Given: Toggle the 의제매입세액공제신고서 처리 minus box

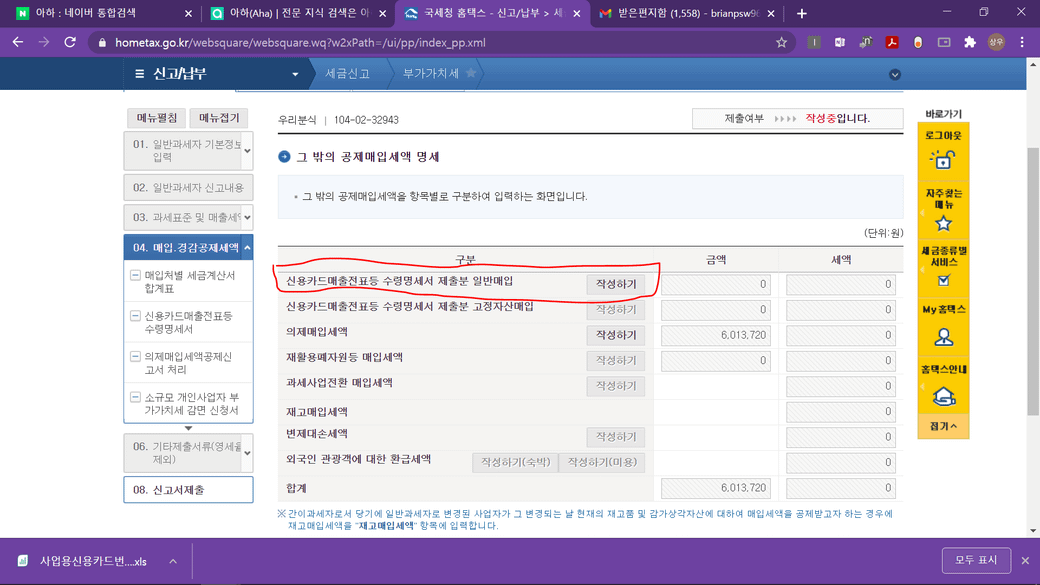Looking at the screenshot, I should tap(135, 356).
